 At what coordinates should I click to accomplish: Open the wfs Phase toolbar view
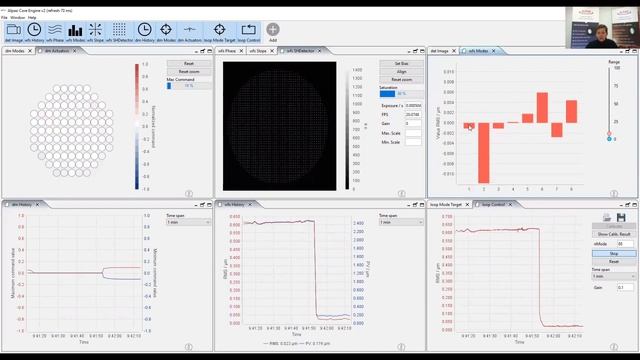[x=55, y=33]
